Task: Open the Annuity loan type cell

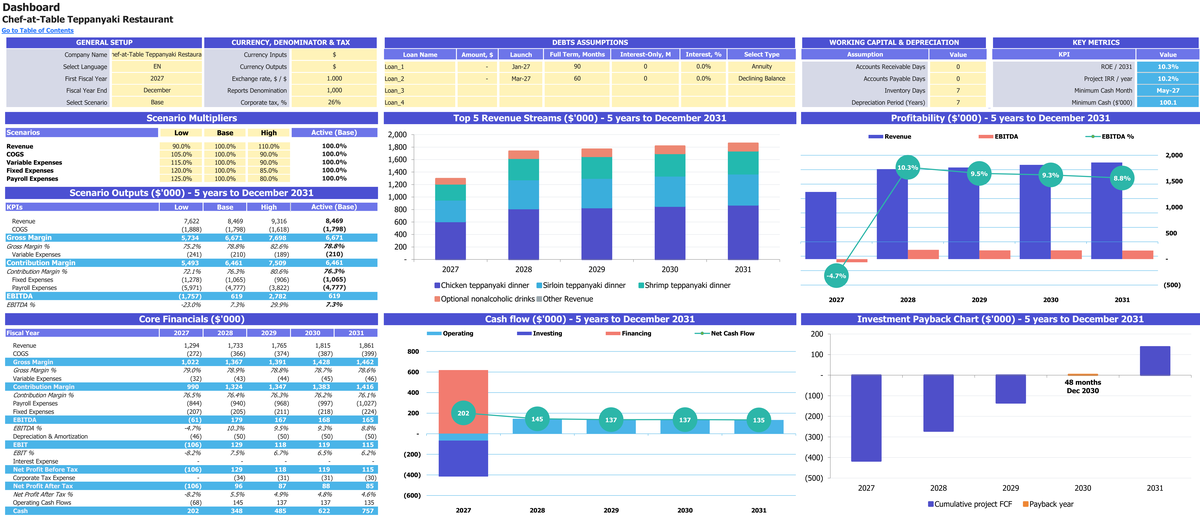Action: pyautogui.click(x=761, y=66)
